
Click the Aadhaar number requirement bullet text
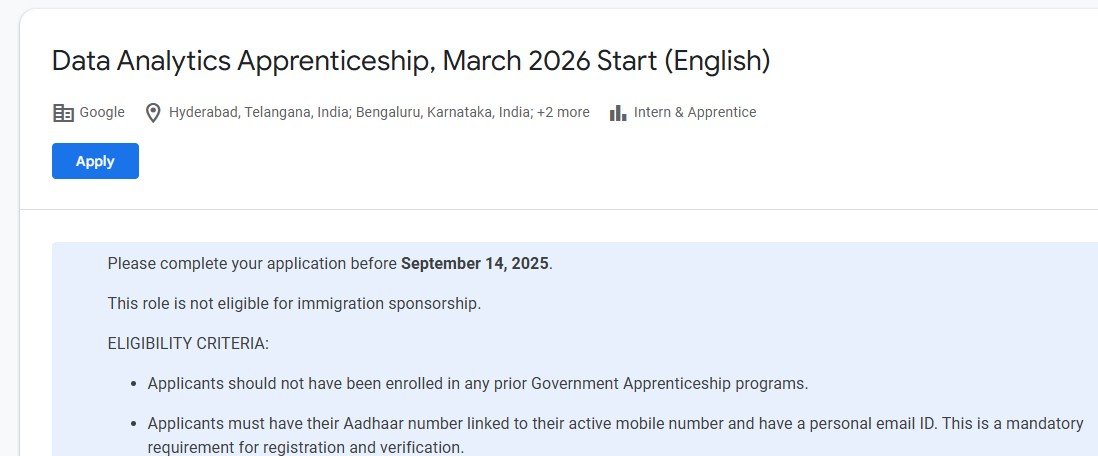(x=616, y=424)
